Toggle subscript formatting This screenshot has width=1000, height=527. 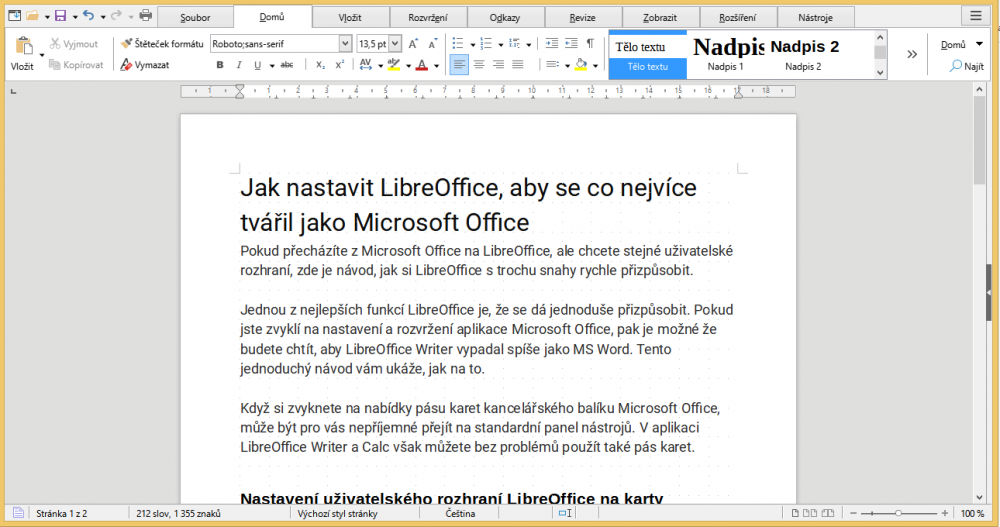(x=320, y=64)
